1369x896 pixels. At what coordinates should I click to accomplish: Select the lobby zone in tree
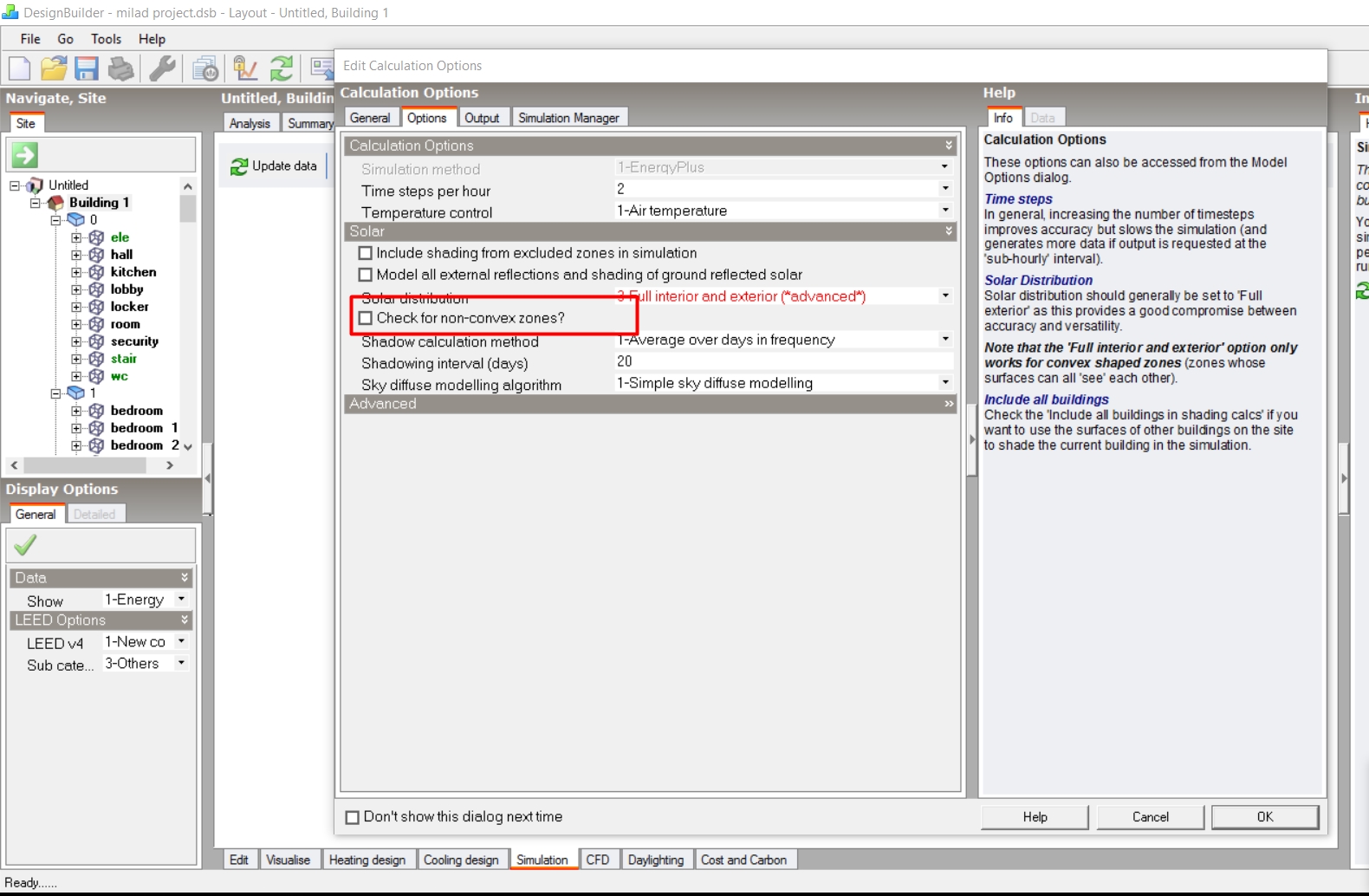tap(127, 289)
